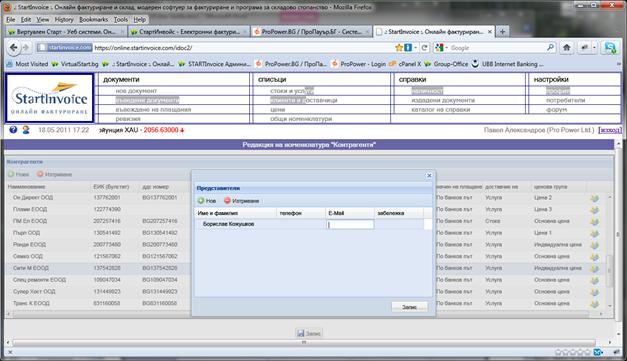
Task: Open the cPanel X bookmark
Action: [404, 64]
